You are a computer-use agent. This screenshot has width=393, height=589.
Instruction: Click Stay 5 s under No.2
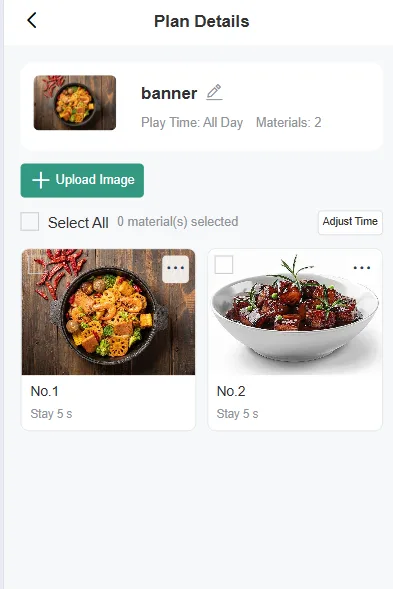click(237, 414)
